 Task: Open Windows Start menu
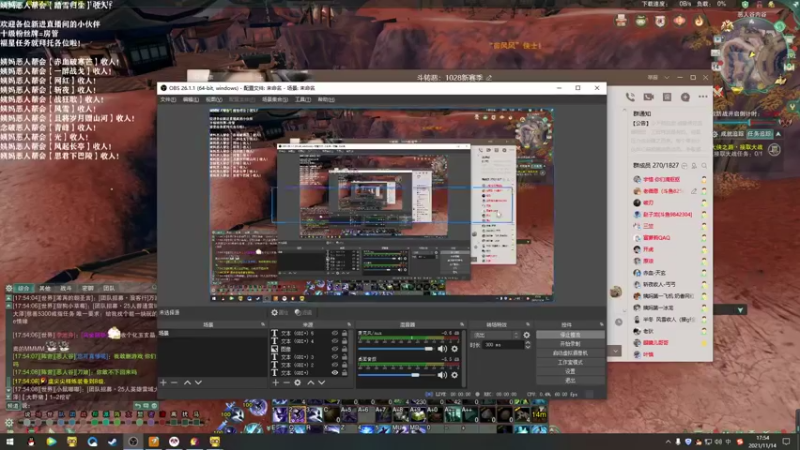pos(10,441)
